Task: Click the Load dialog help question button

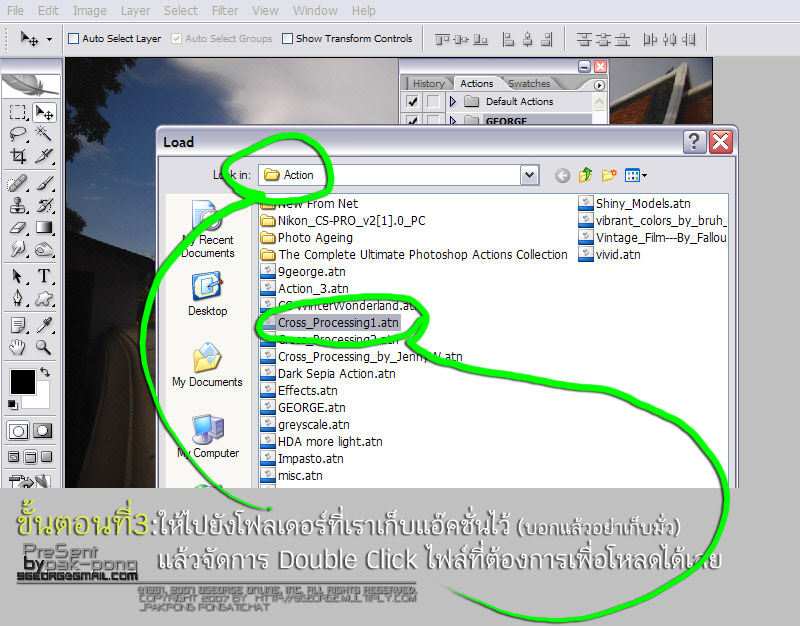Action: point(694,142)
